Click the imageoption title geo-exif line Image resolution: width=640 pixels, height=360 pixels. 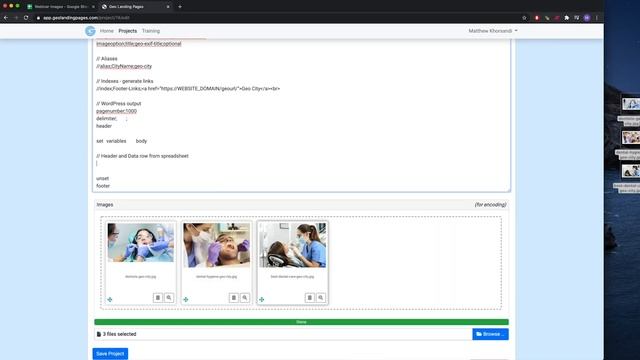tap(139, 44)
